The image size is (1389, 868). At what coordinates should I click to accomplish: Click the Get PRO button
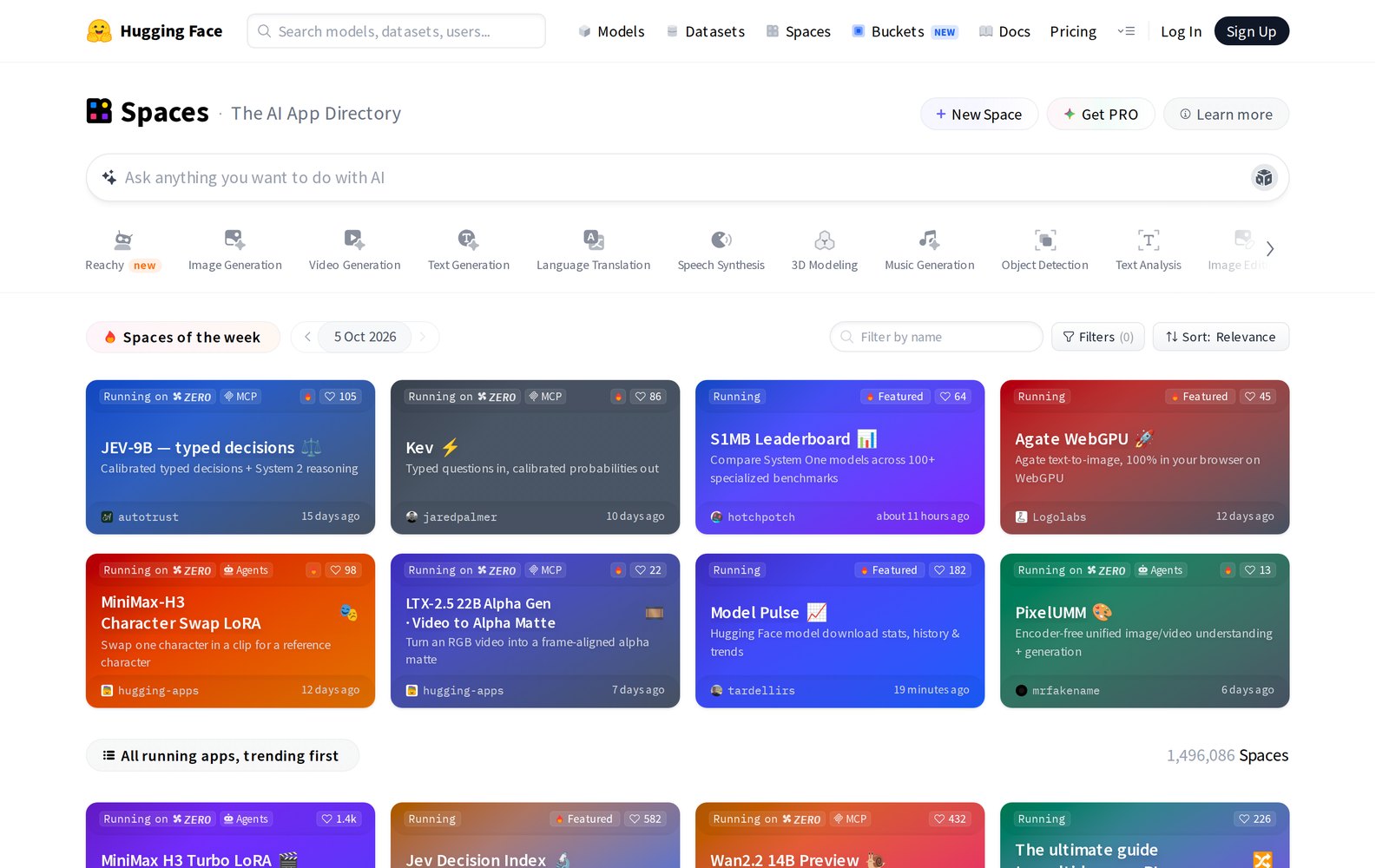pos(1100,114)
